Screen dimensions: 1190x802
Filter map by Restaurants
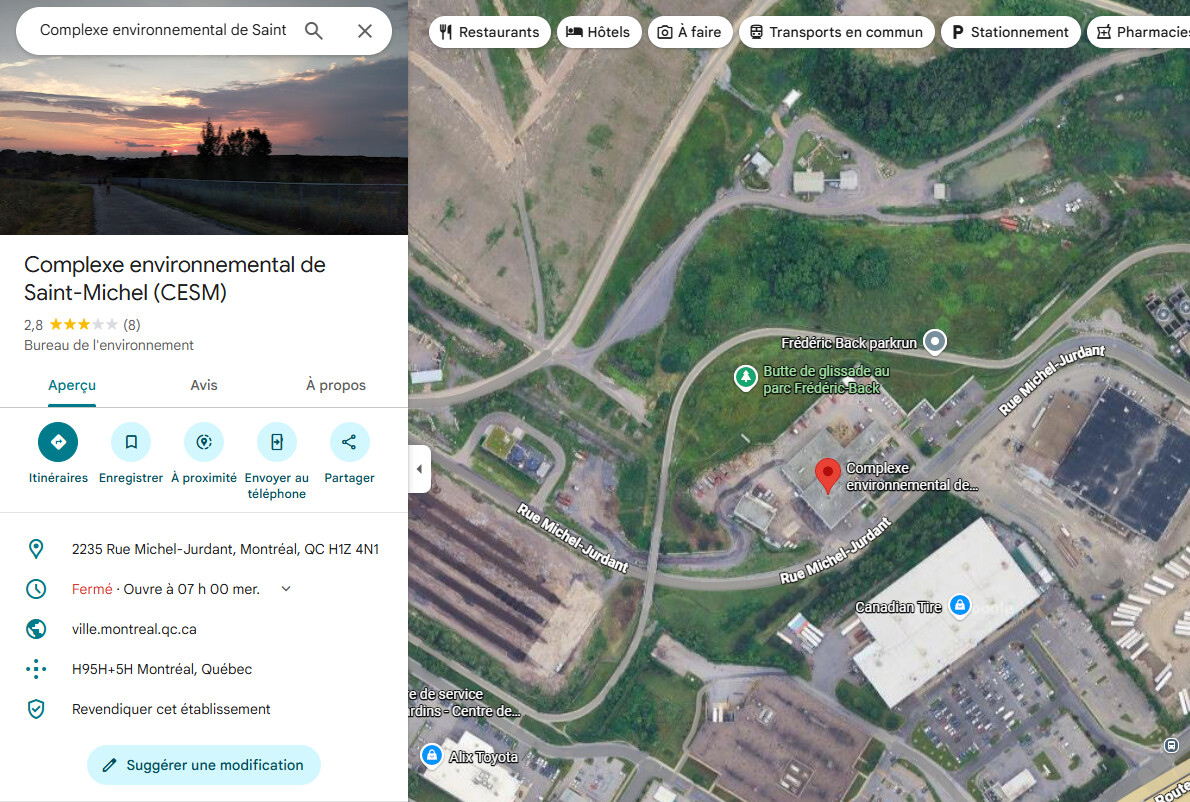click(x=490, y=32)
